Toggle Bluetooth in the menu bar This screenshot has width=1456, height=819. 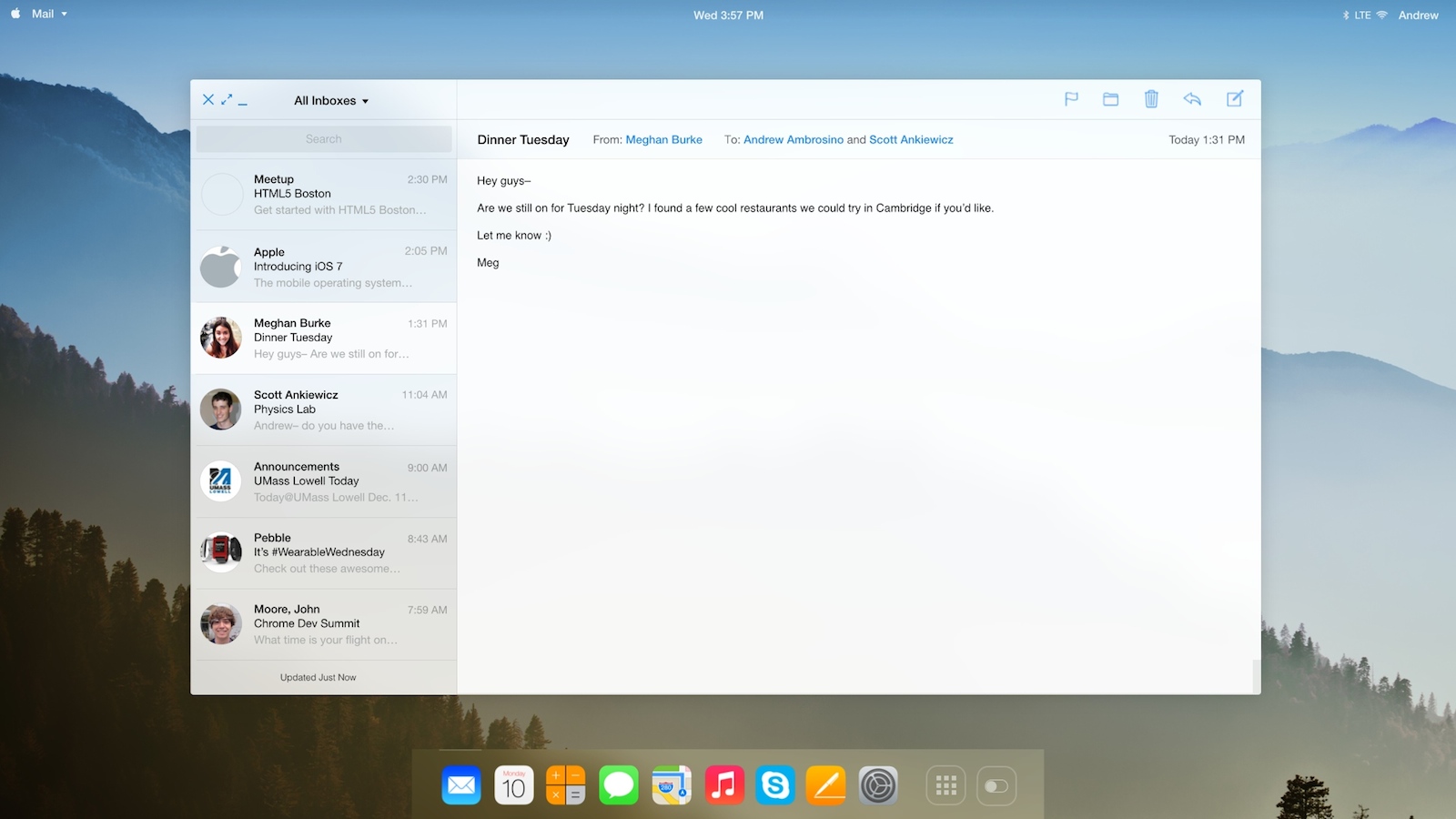coord(1347,14)
